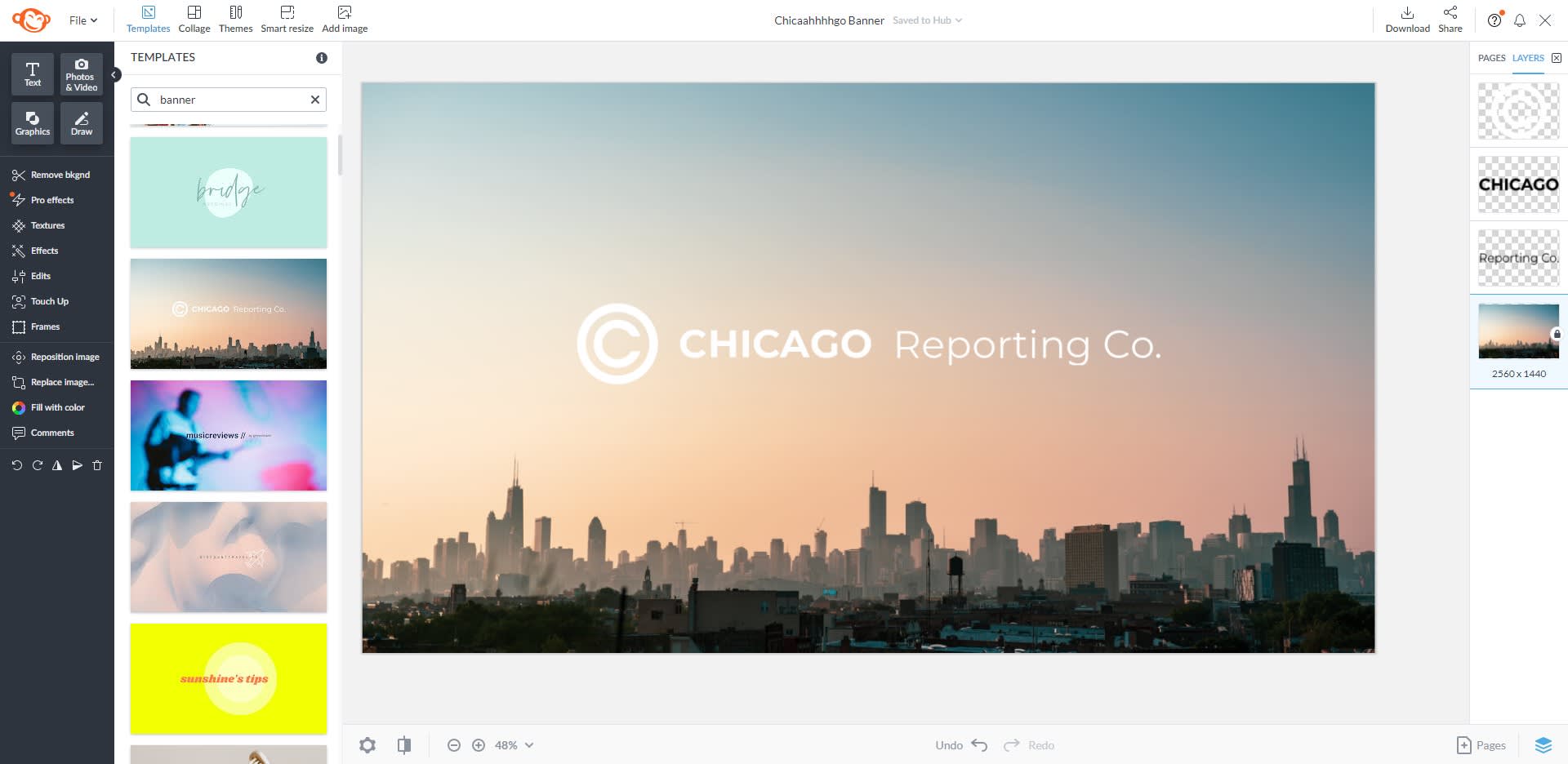View notifications bell
The height and width of the screenshot is (764, 1568).
(1520, 20)
